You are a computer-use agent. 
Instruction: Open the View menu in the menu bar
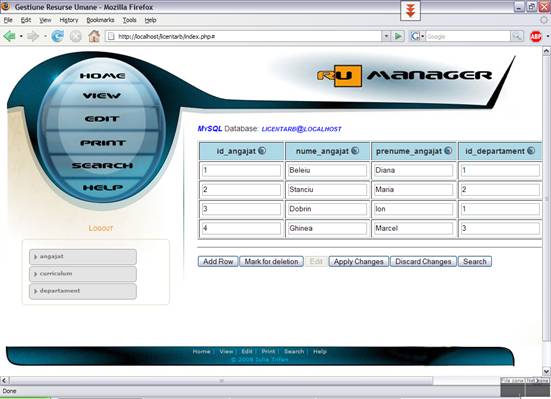click(x=45, y=20)
